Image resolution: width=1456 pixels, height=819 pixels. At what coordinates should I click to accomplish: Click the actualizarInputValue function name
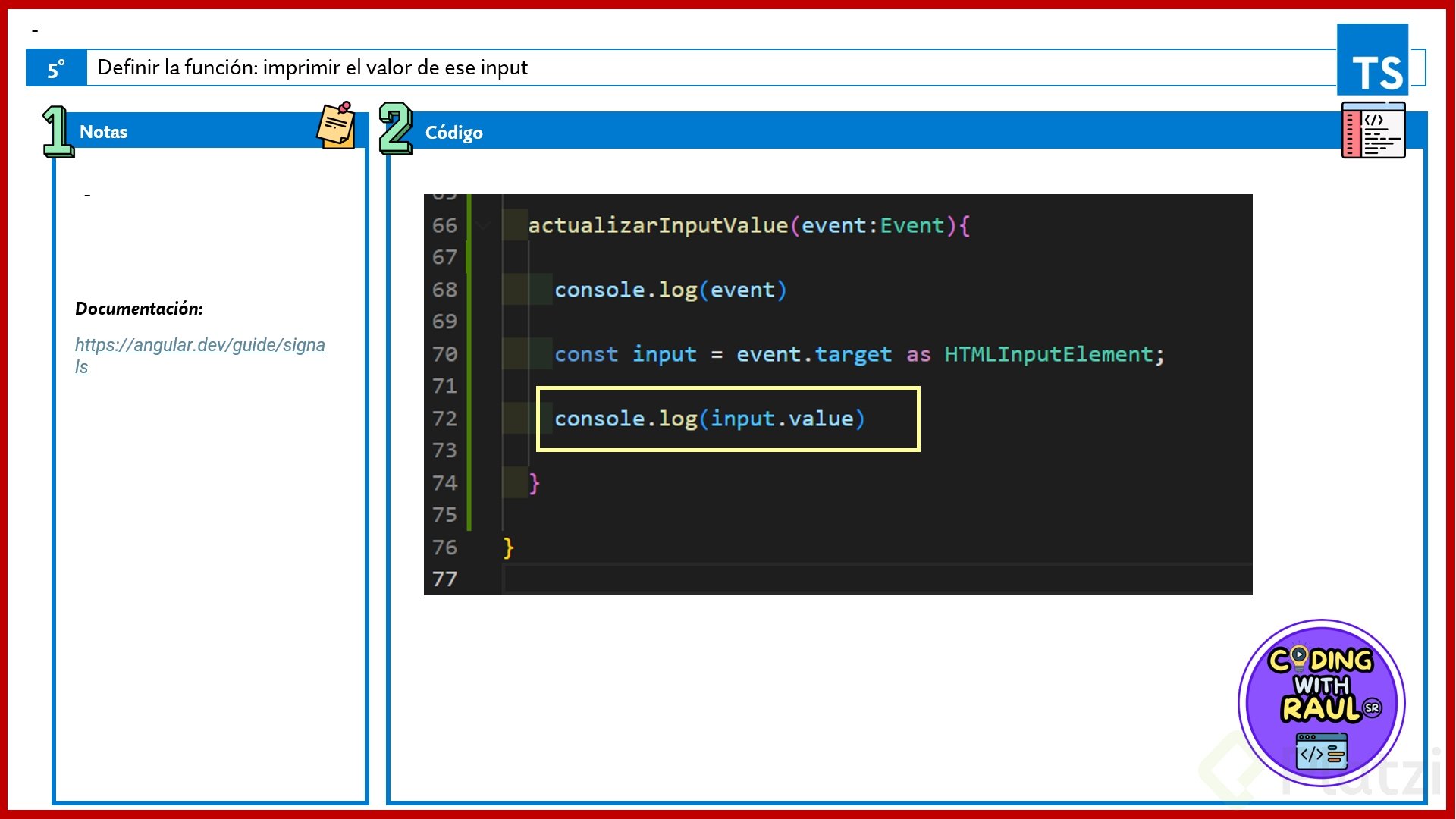pos(657,226)
